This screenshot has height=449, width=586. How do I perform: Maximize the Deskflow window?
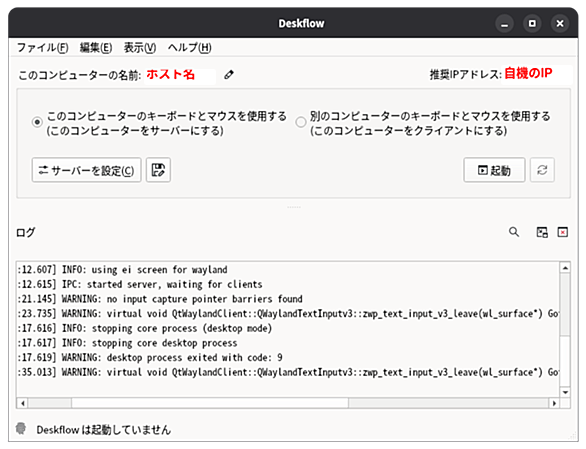tap(532, 24)
